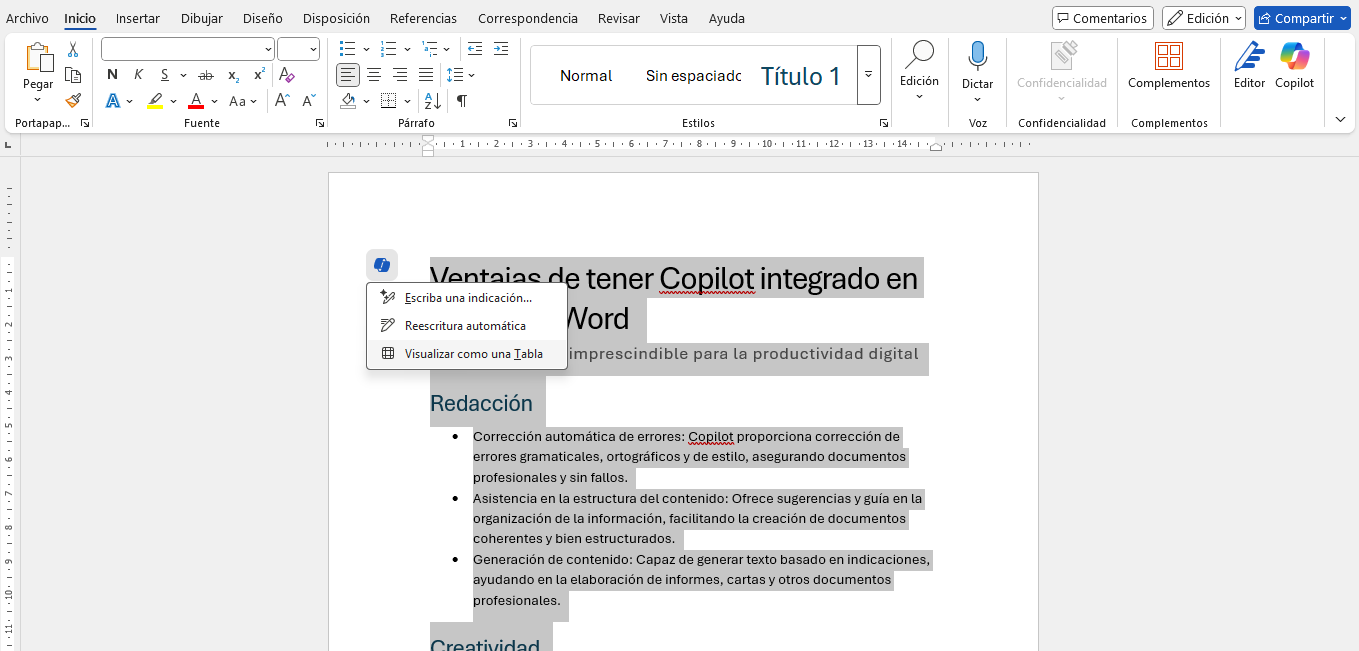The width and height of the screenshot is (1359, 651).
Task: Click the tab selector at ruler corner
Action: point(8,145)
